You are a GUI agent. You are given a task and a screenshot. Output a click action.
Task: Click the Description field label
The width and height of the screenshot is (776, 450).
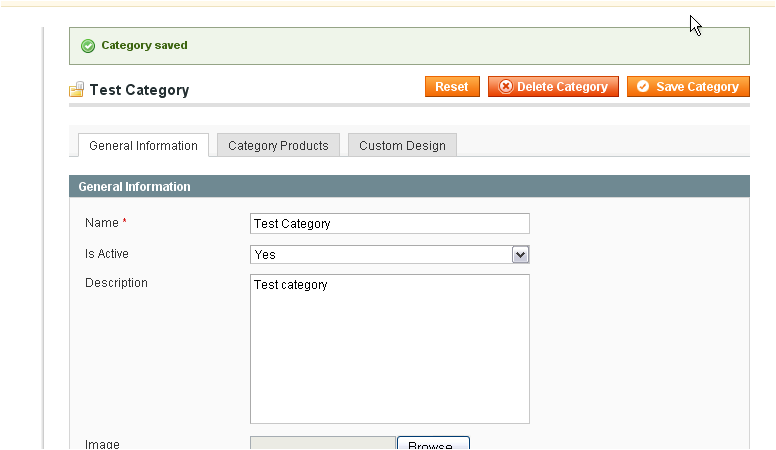coord(116,283)
